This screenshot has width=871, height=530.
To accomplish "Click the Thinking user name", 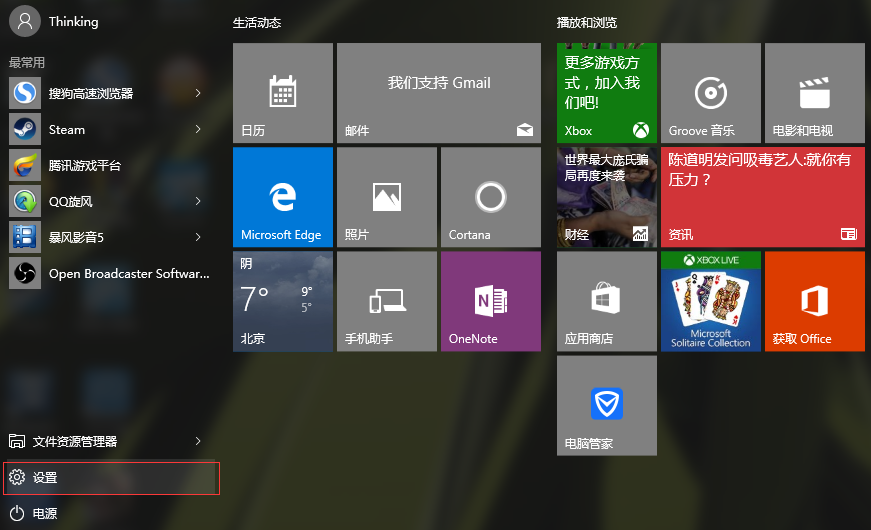I will [x=73, y=22].
